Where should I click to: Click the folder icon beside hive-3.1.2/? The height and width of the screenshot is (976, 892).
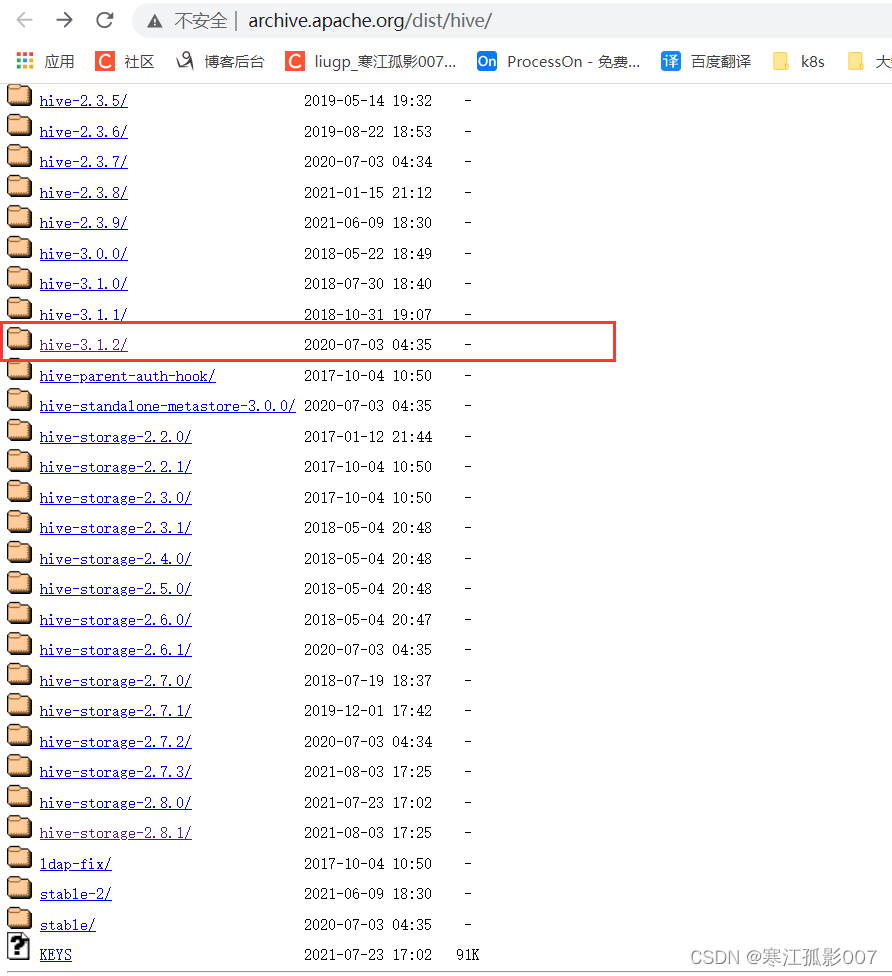[19, 339]
